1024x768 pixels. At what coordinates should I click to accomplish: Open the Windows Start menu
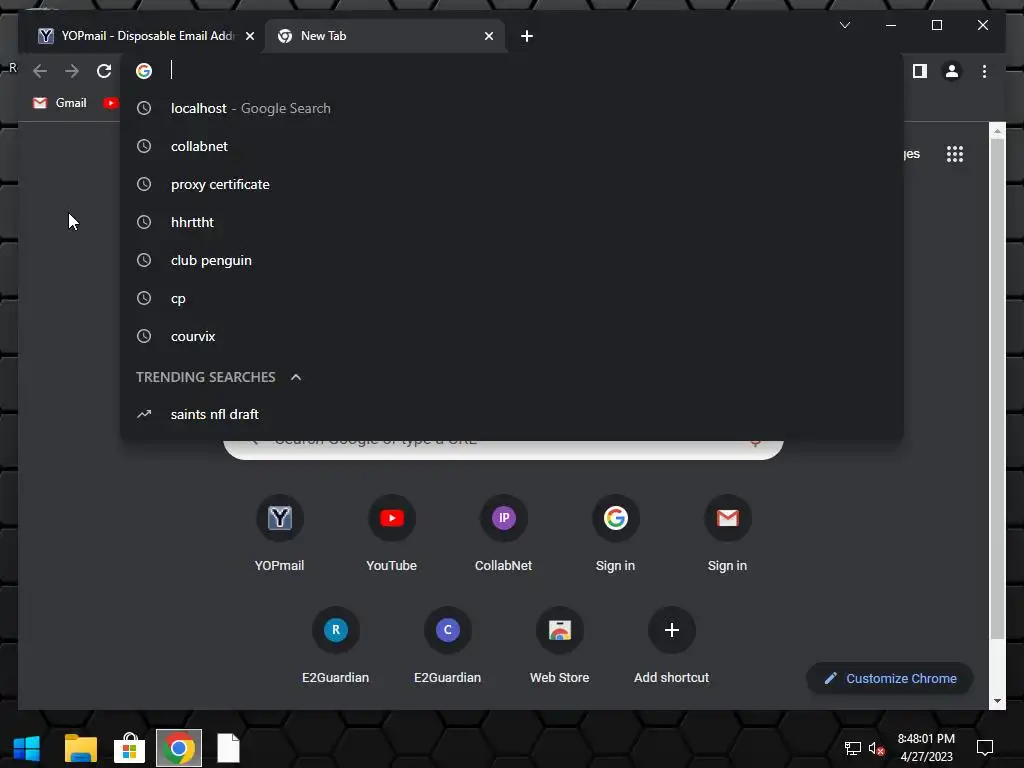pyautogui.click(x=27, y=748)
